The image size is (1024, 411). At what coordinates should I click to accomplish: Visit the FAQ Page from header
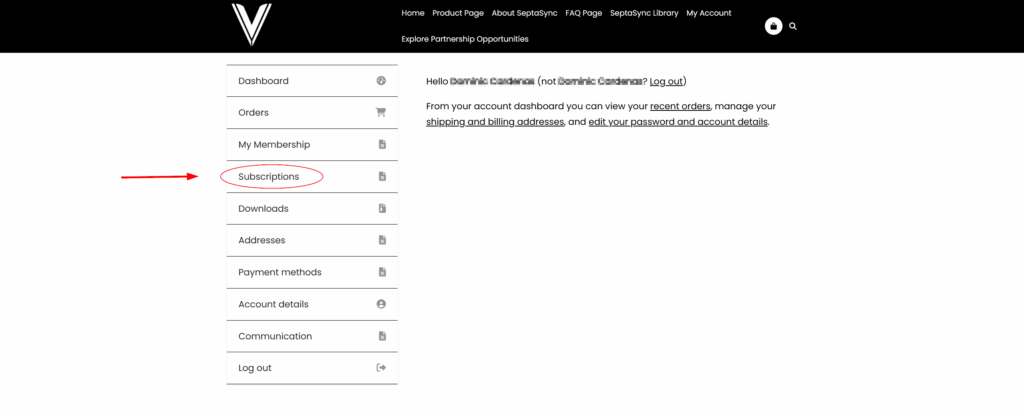point(583,14)
